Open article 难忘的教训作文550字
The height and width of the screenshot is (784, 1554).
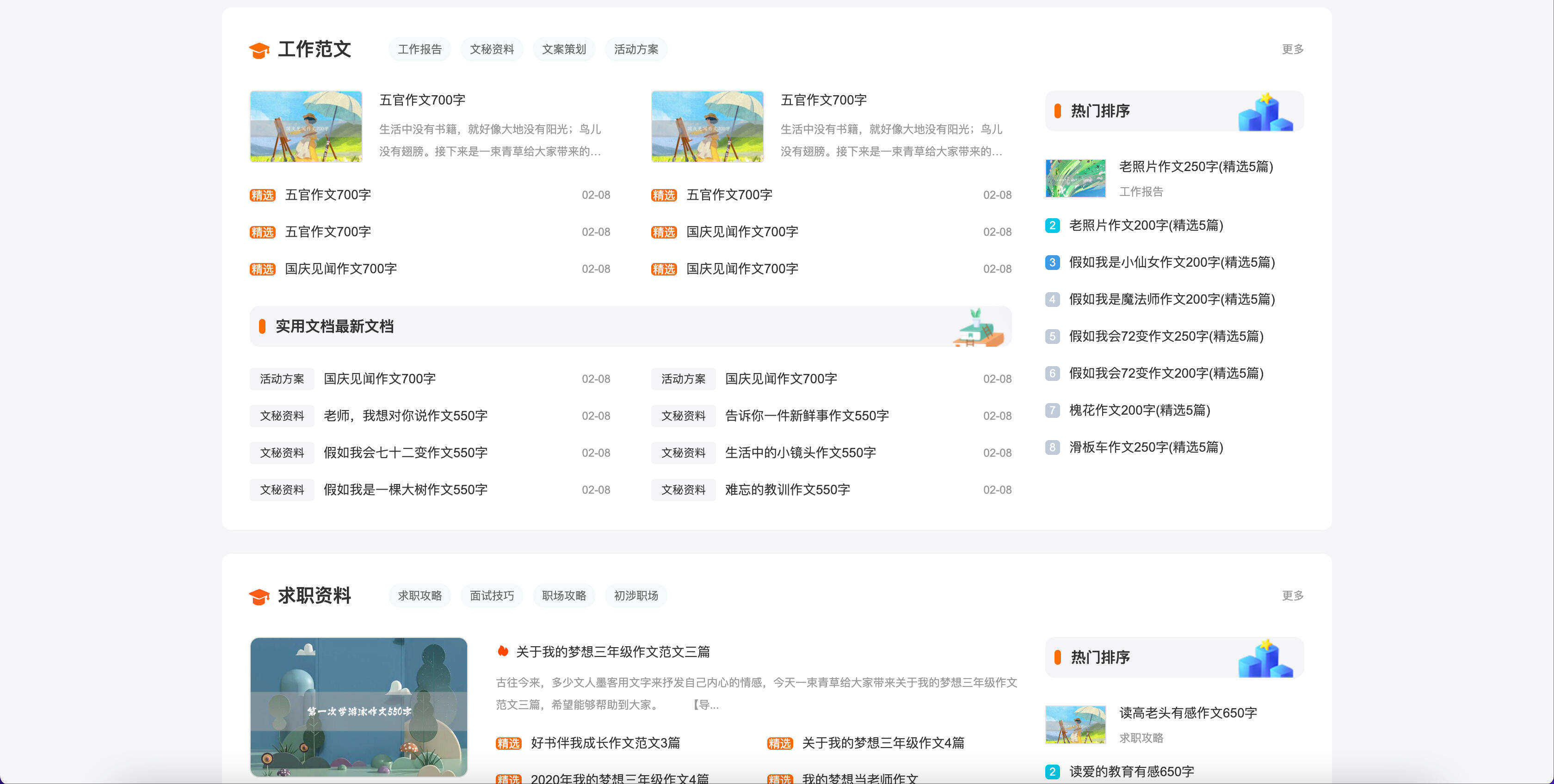787,490
